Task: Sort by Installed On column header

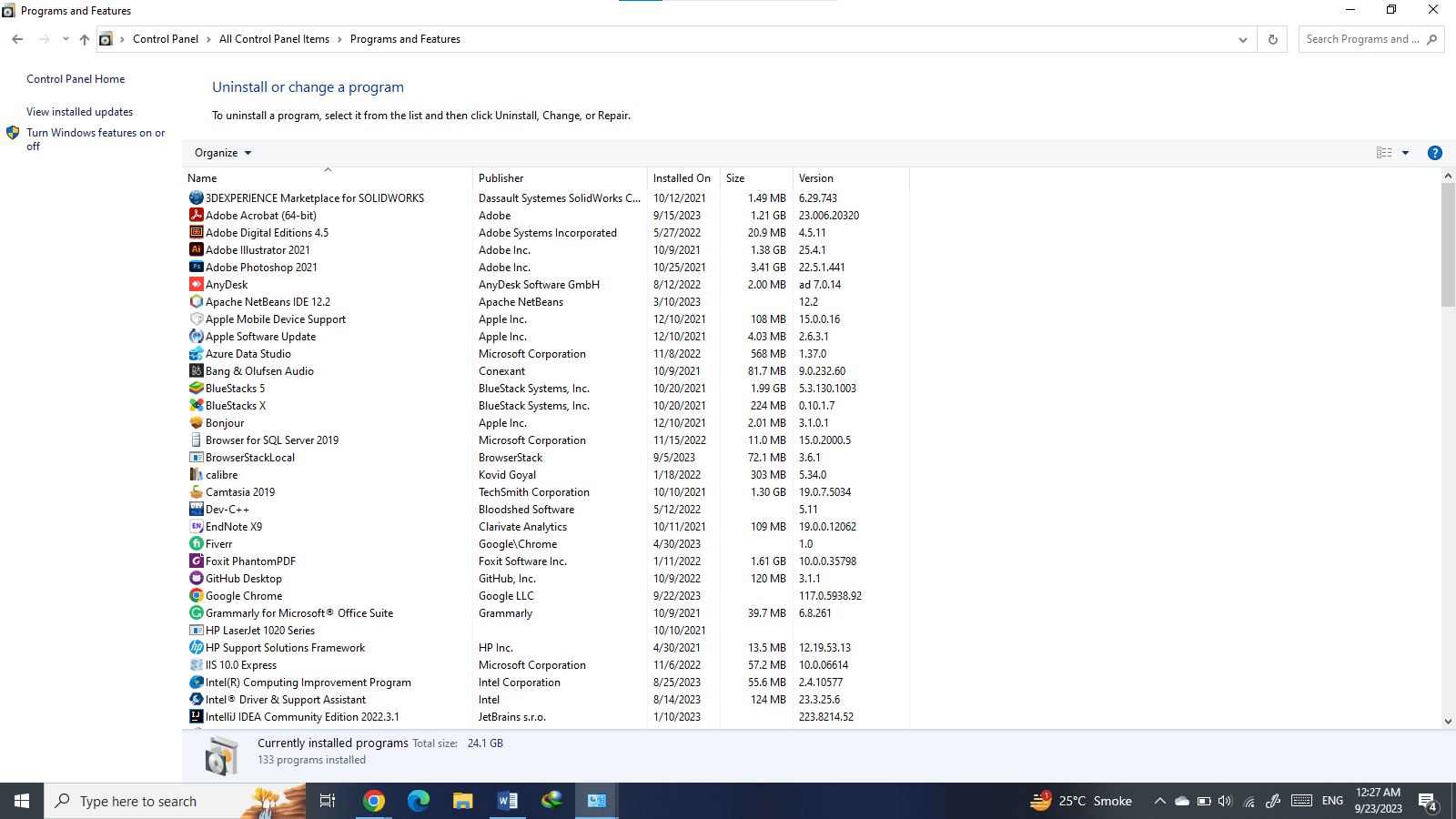Action: (683, 177)
